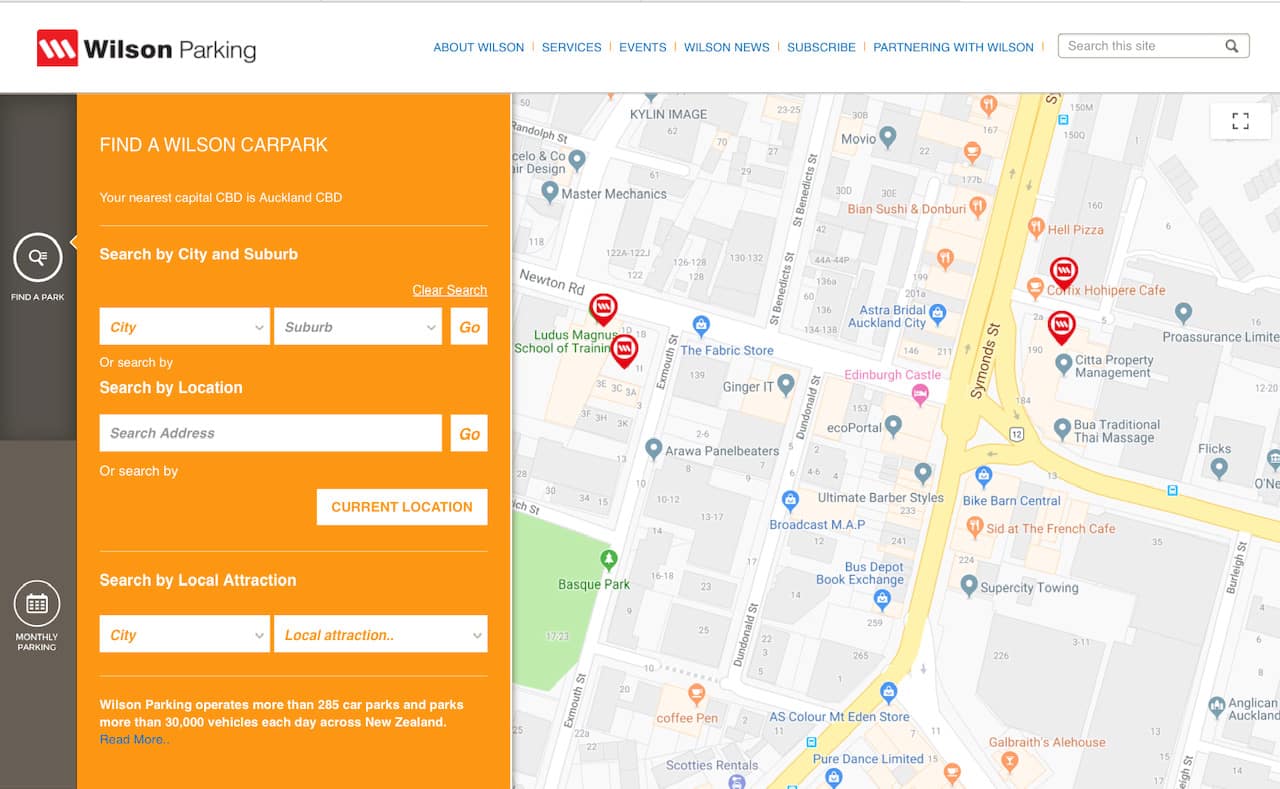Click the Bus Depot Book Exchange pin

click(882, 600)
